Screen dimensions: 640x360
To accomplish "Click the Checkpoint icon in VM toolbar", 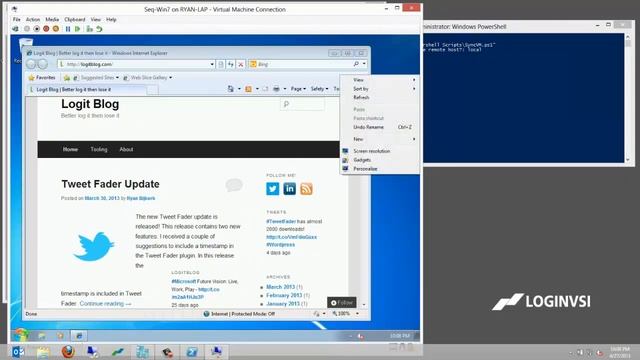I will coord(89,29).
